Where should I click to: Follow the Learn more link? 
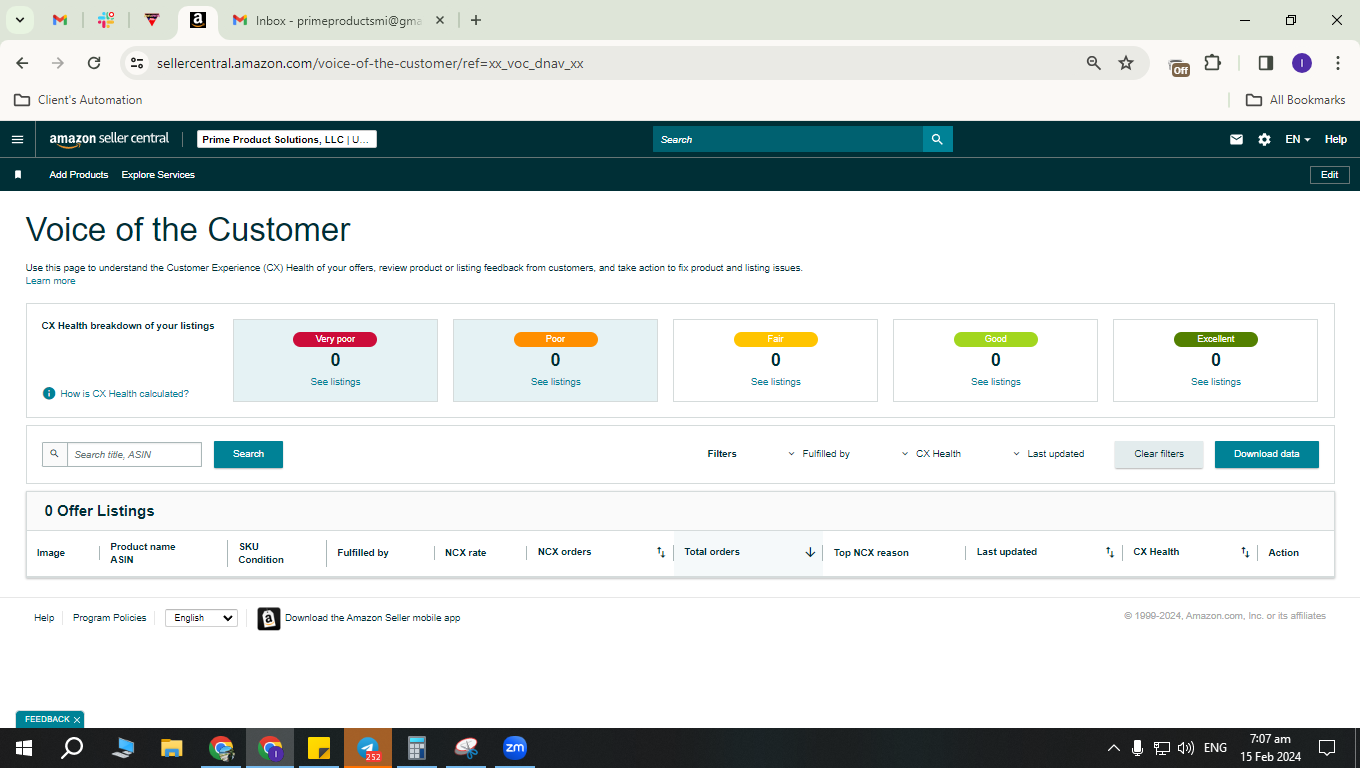50,281
